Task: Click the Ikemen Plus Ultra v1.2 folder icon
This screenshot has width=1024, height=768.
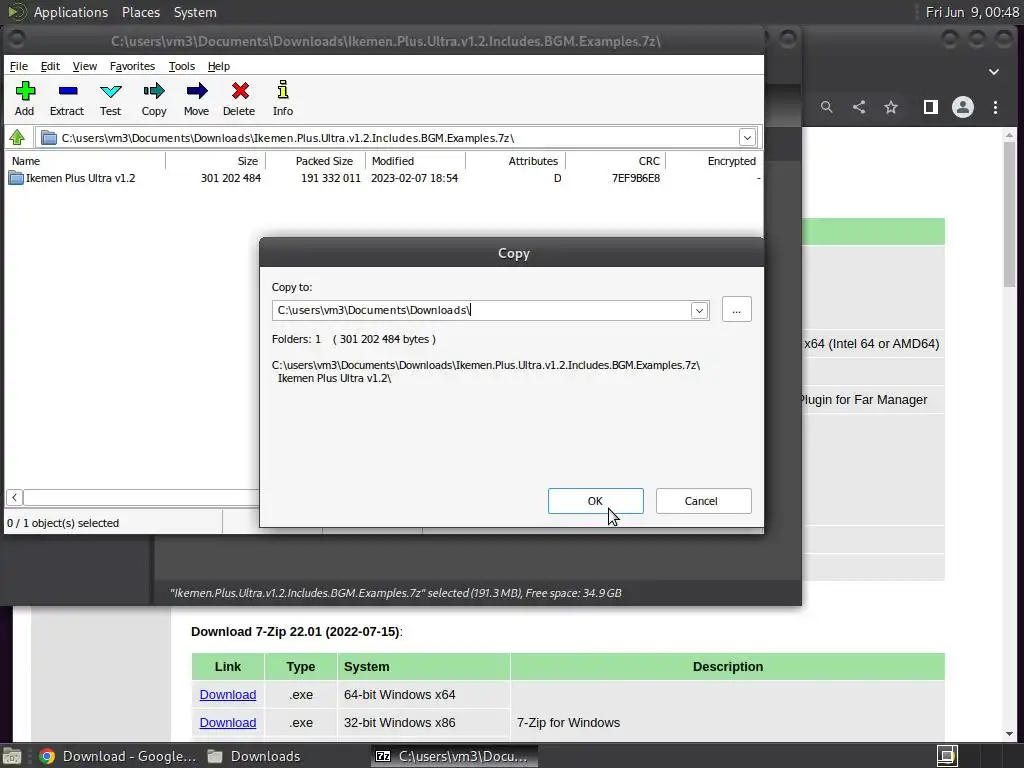Action: [16, 178]
